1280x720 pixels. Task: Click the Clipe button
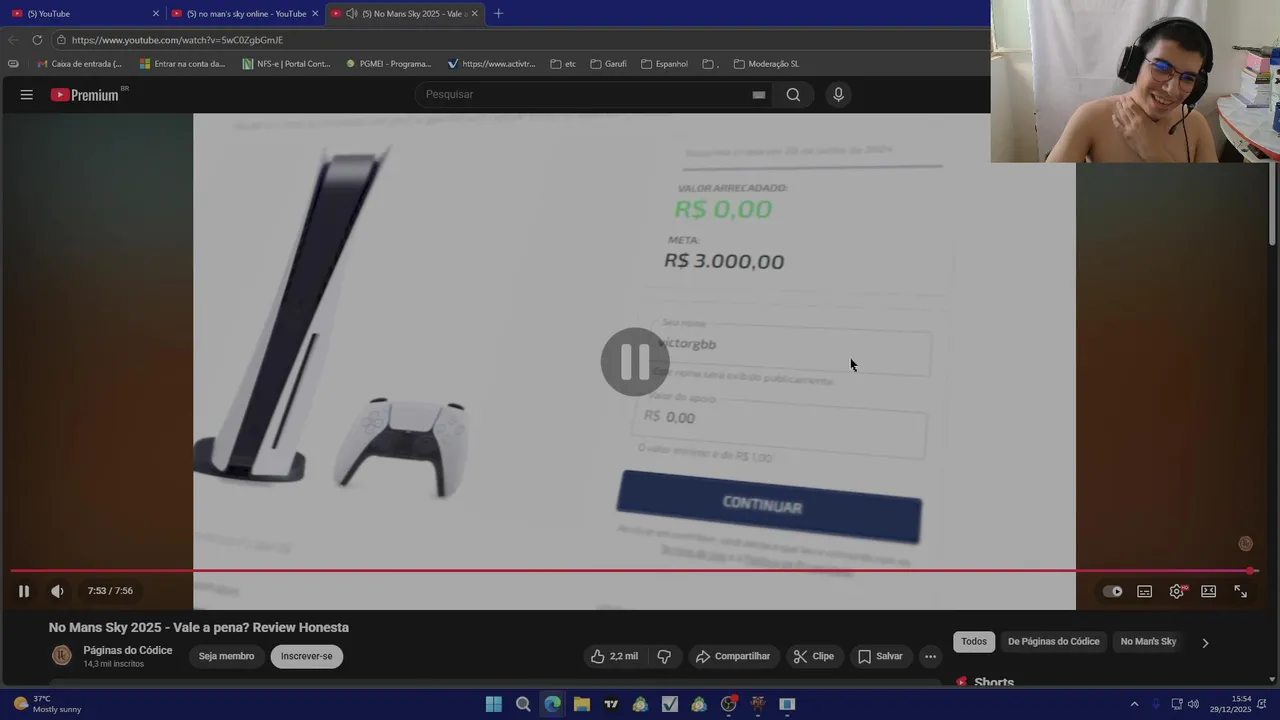click(813, 656)
